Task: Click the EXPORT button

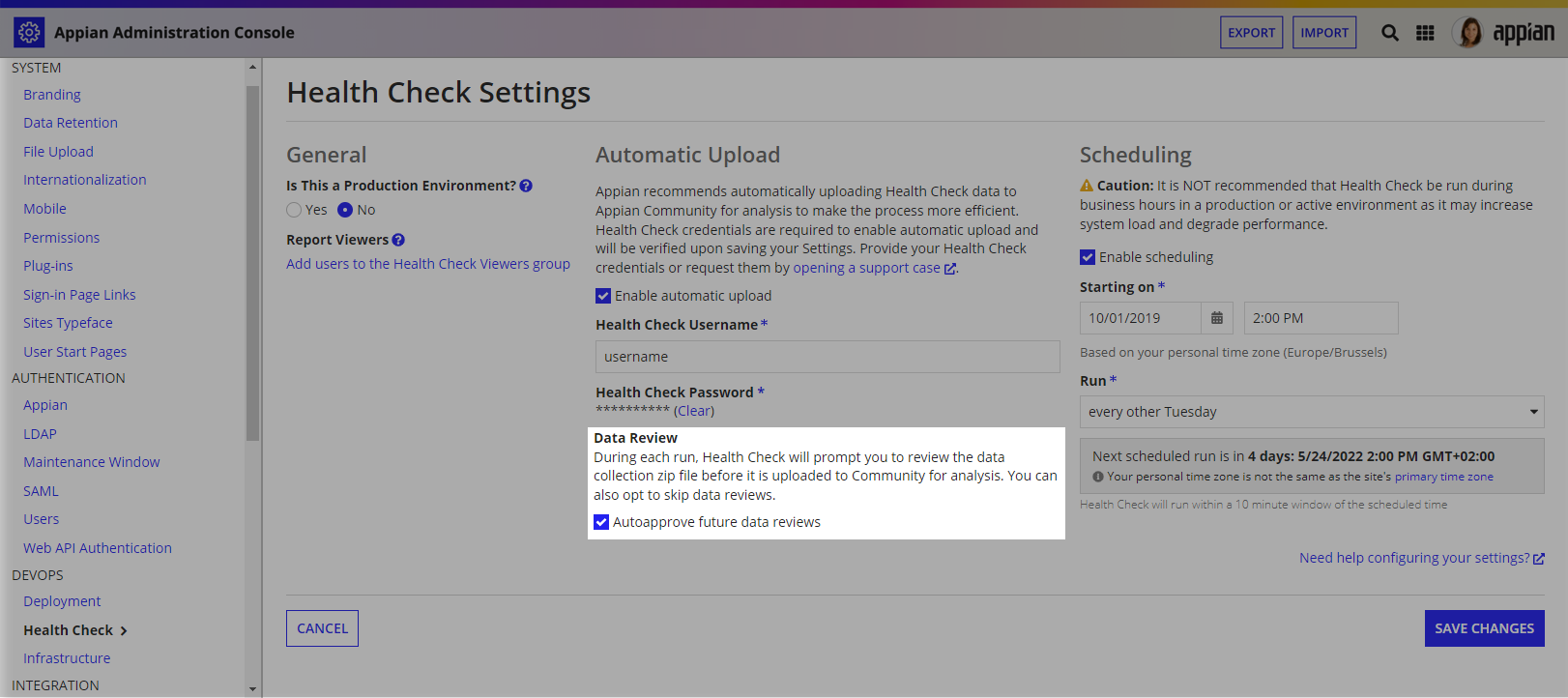Action: [x=1252, y=33]
